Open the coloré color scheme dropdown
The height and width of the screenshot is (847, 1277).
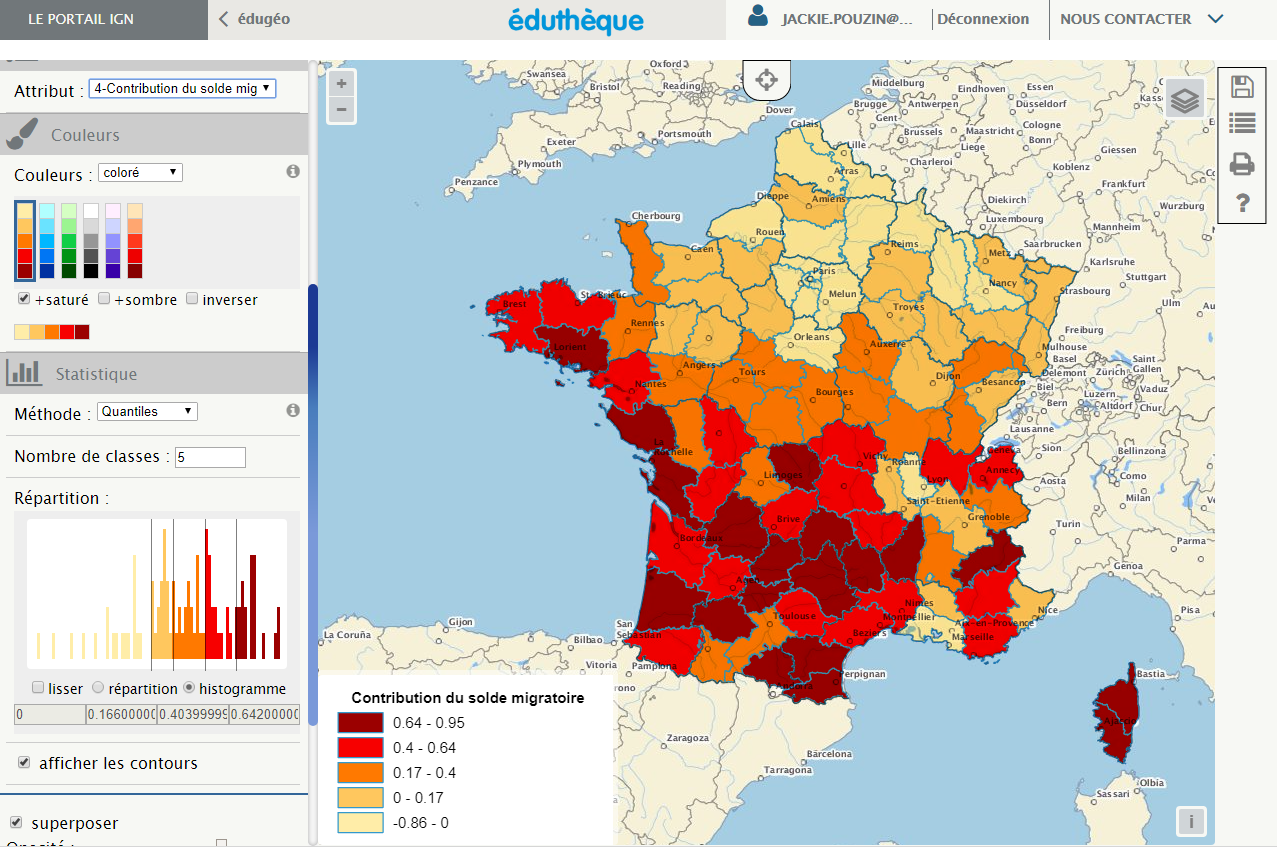[140, 171]
